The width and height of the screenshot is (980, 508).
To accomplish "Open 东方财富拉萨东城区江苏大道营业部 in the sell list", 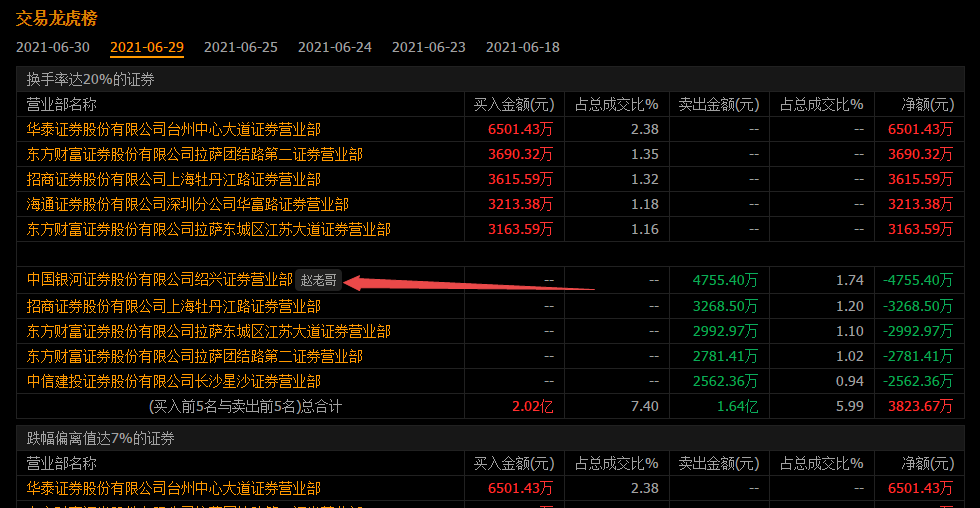I will (209, 331).
